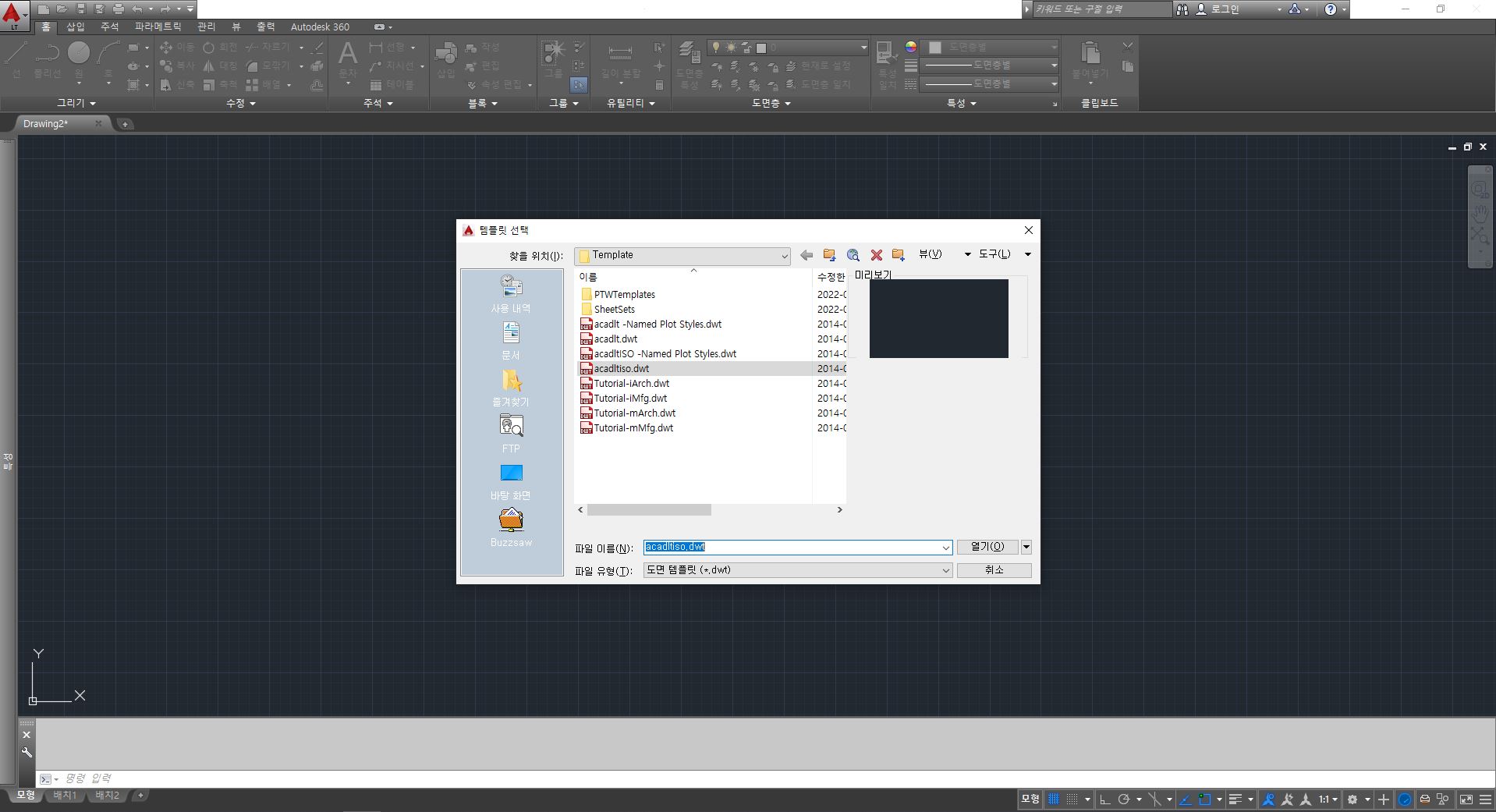The height and width of the screenshot is (812, 1496).
Task: Open the 1:1 annotation scale dropdown
Action: pyautogui.click(x=1328, y=800)
